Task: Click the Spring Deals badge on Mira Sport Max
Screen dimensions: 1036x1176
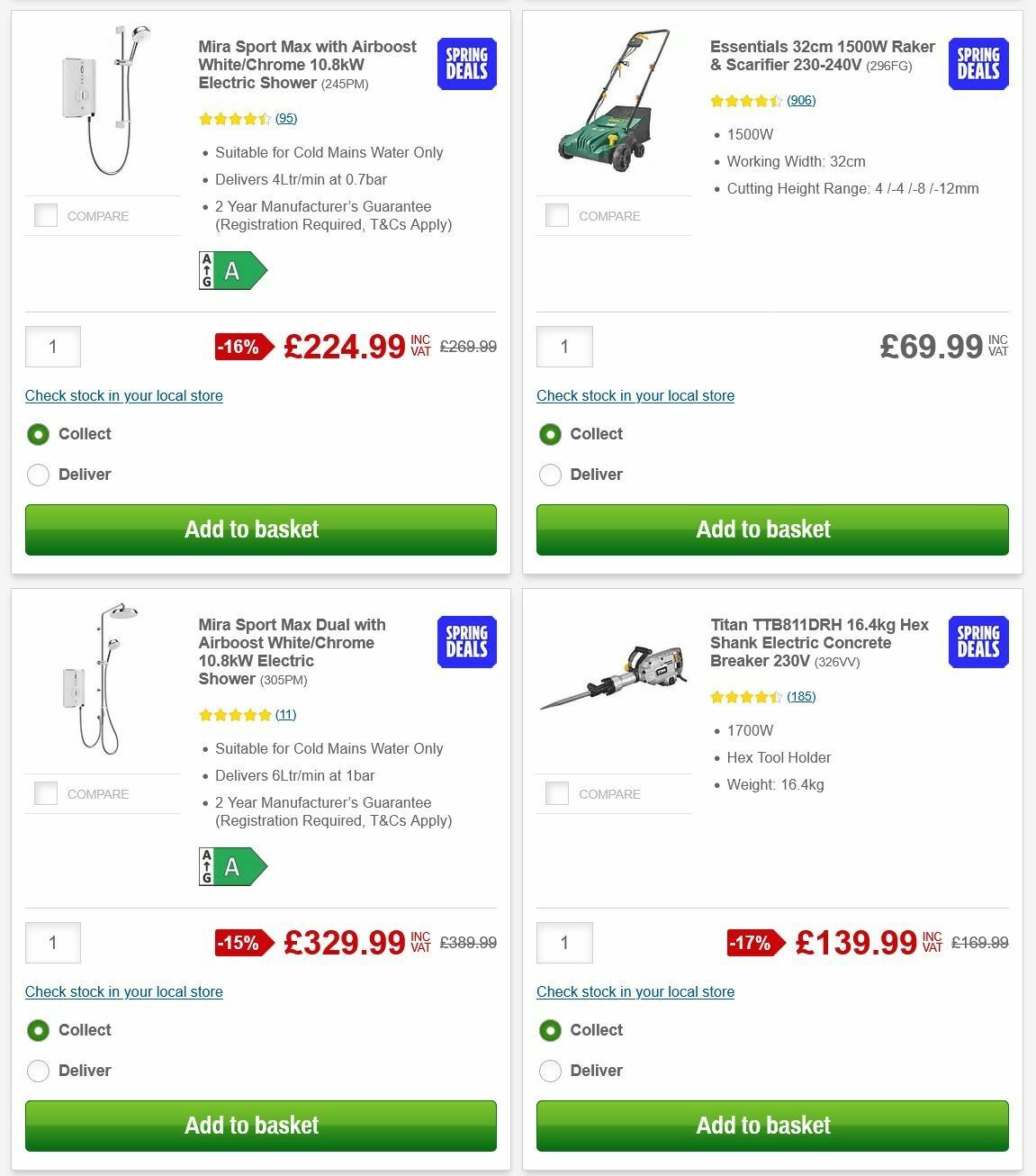Action: pos(466,64)
